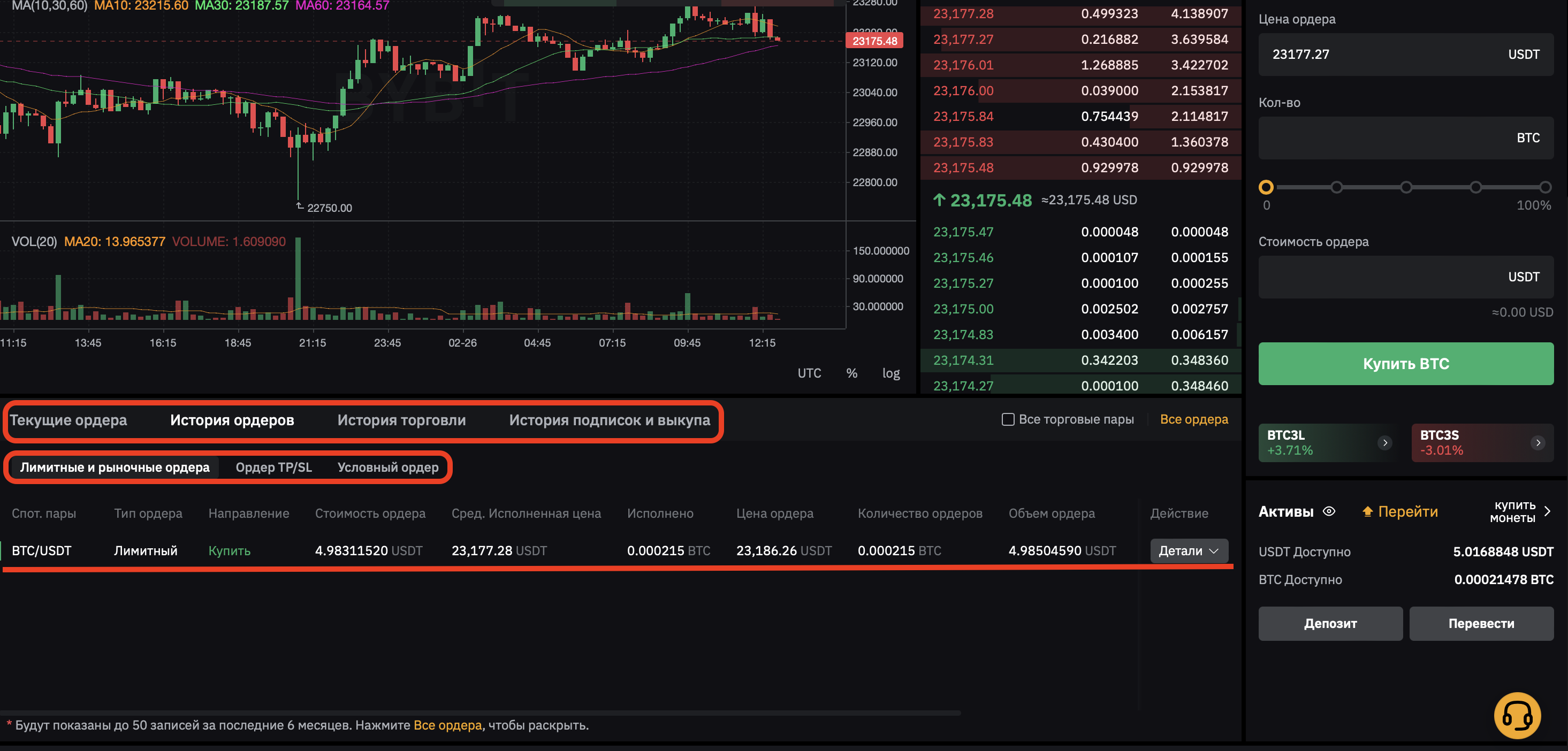Viewport: 1568px width, 751px height.
Task: Toggle log scale on chart
Action: 890,373
